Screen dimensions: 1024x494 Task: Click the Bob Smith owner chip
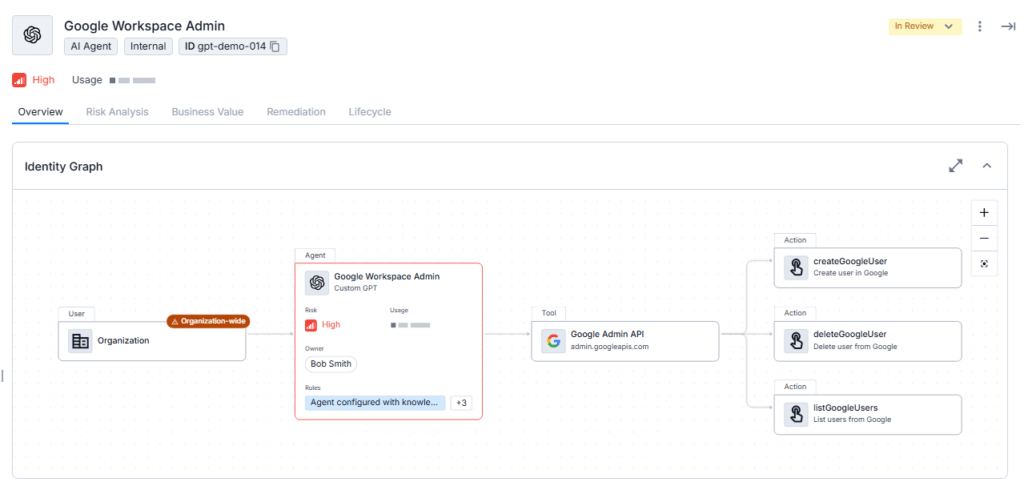[x=331, y=364]
